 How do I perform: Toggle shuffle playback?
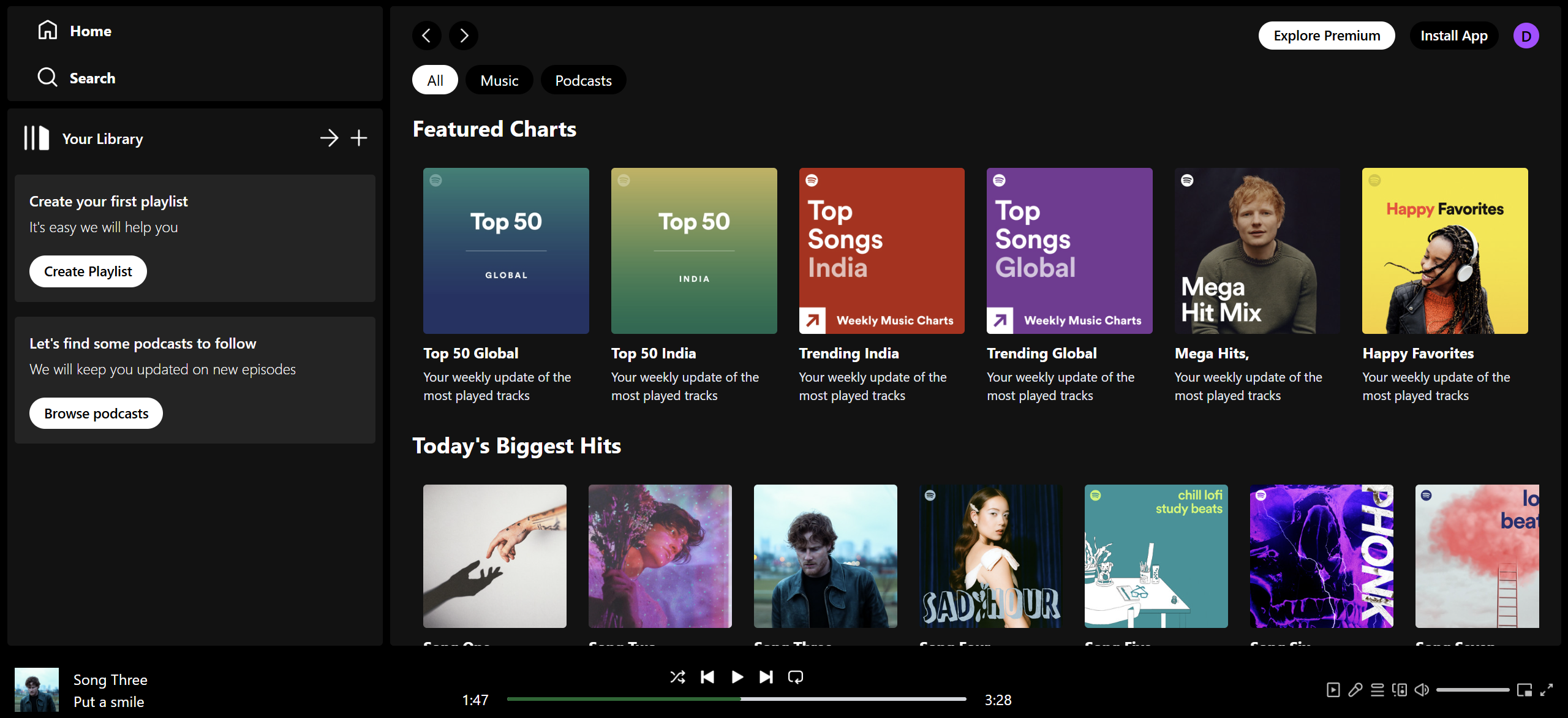pyautogui.click(x=677, y=677)
